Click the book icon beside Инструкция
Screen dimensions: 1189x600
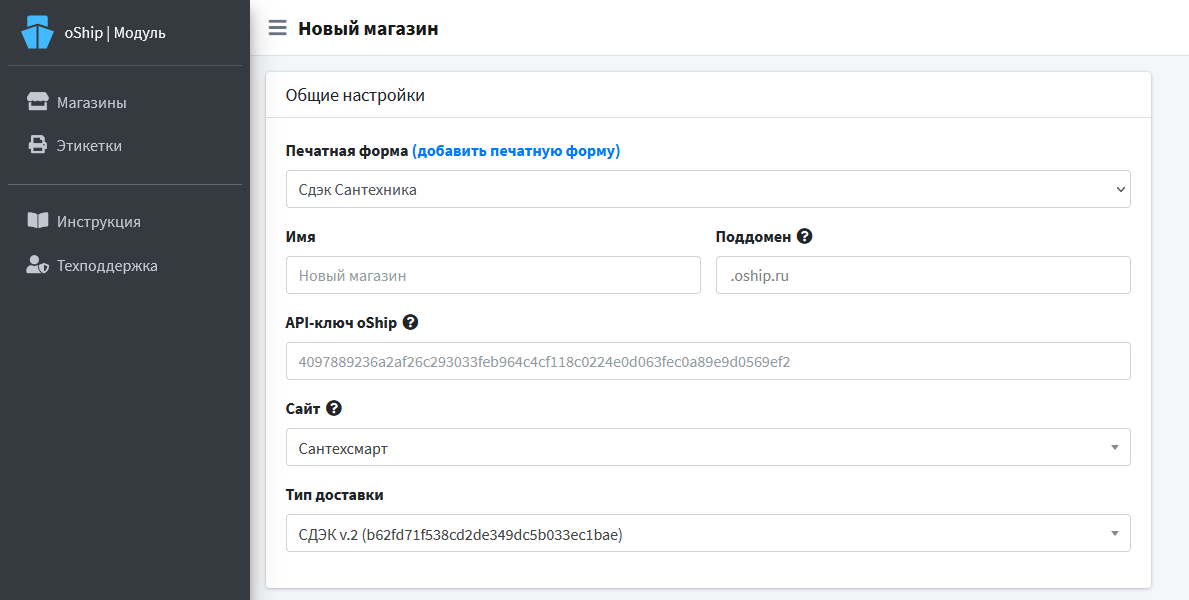(x=37, y=221)
